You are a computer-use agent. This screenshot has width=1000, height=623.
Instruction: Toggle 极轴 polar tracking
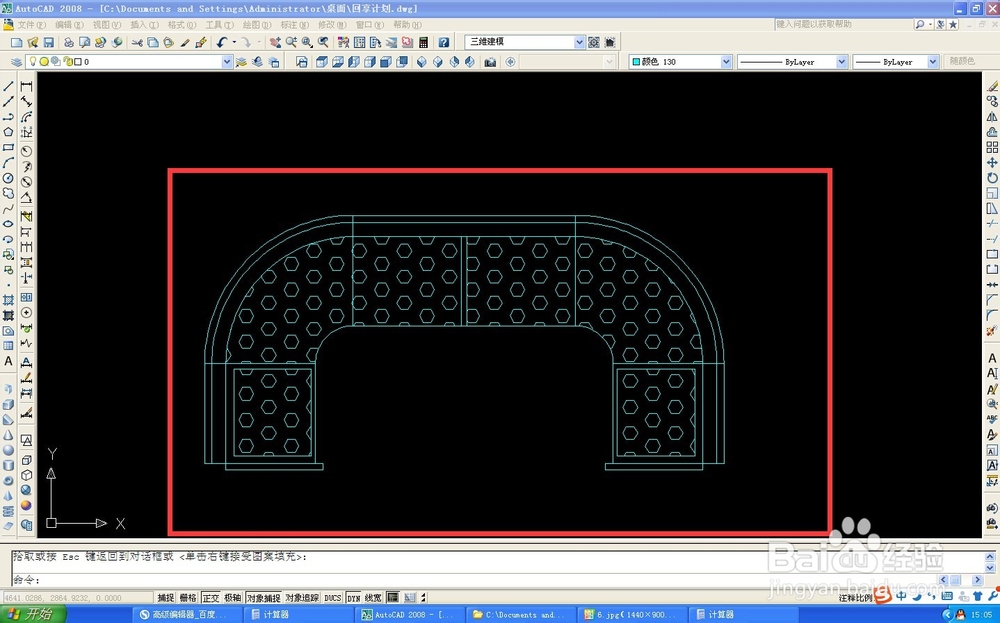pyautogui.click(x=233, y=597)
